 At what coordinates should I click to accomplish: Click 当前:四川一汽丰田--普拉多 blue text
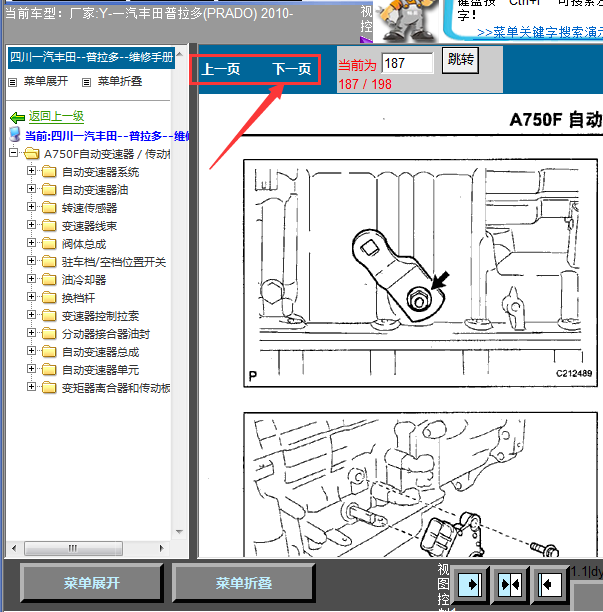click(107, 136)
